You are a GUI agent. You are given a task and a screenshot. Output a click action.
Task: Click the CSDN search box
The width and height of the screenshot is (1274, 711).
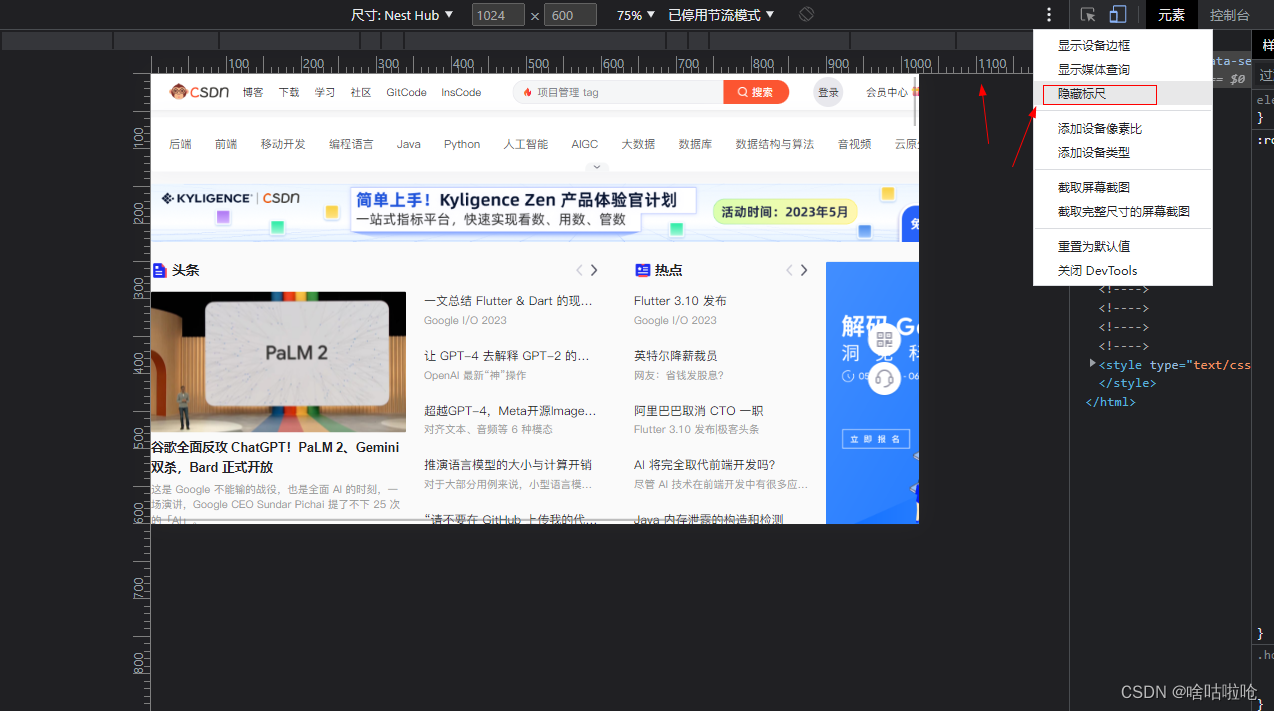click(x=618, y=92)
